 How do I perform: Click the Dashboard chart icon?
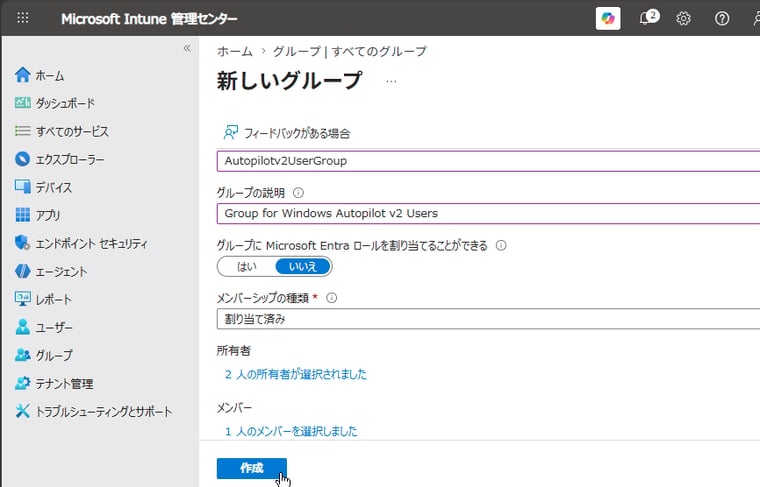pyautogui.click(x=22, y=103)
